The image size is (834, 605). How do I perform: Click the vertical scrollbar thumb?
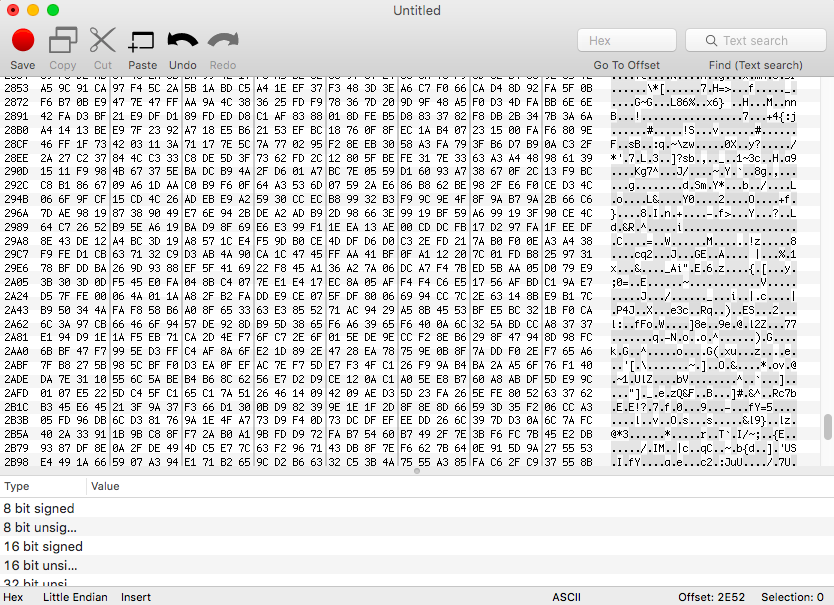pos(828,427)
